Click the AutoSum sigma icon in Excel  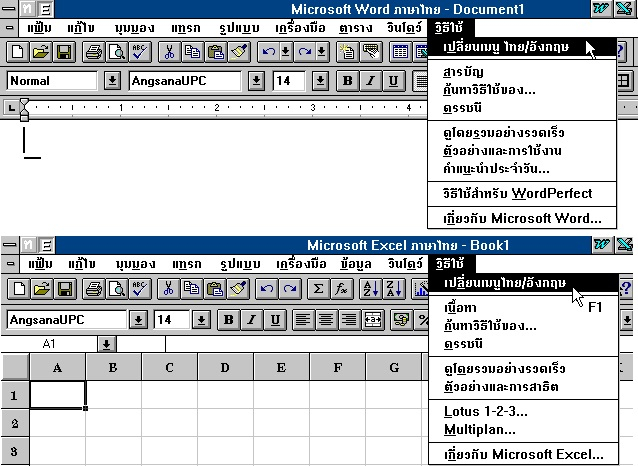tap(318, 289)
